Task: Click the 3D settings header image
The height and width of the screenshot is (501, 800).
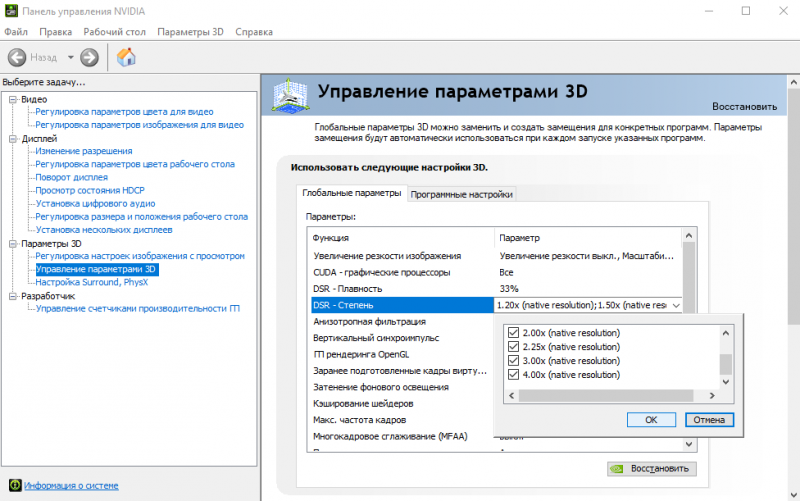Action: [290, 95]
